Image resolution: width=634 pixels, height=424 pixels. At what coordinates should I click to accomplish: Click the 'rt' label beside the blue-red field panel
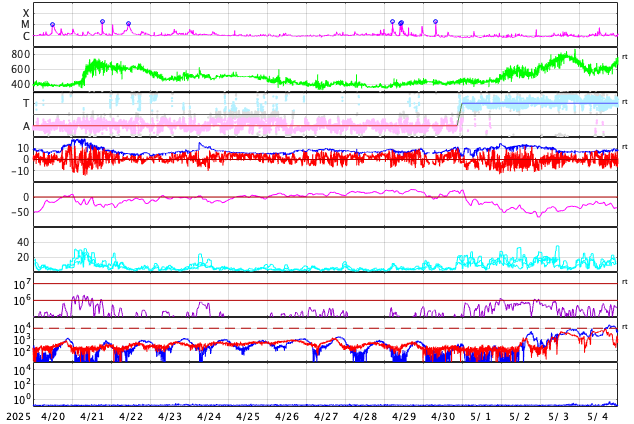pyautogui.click(x=625, y=147)
